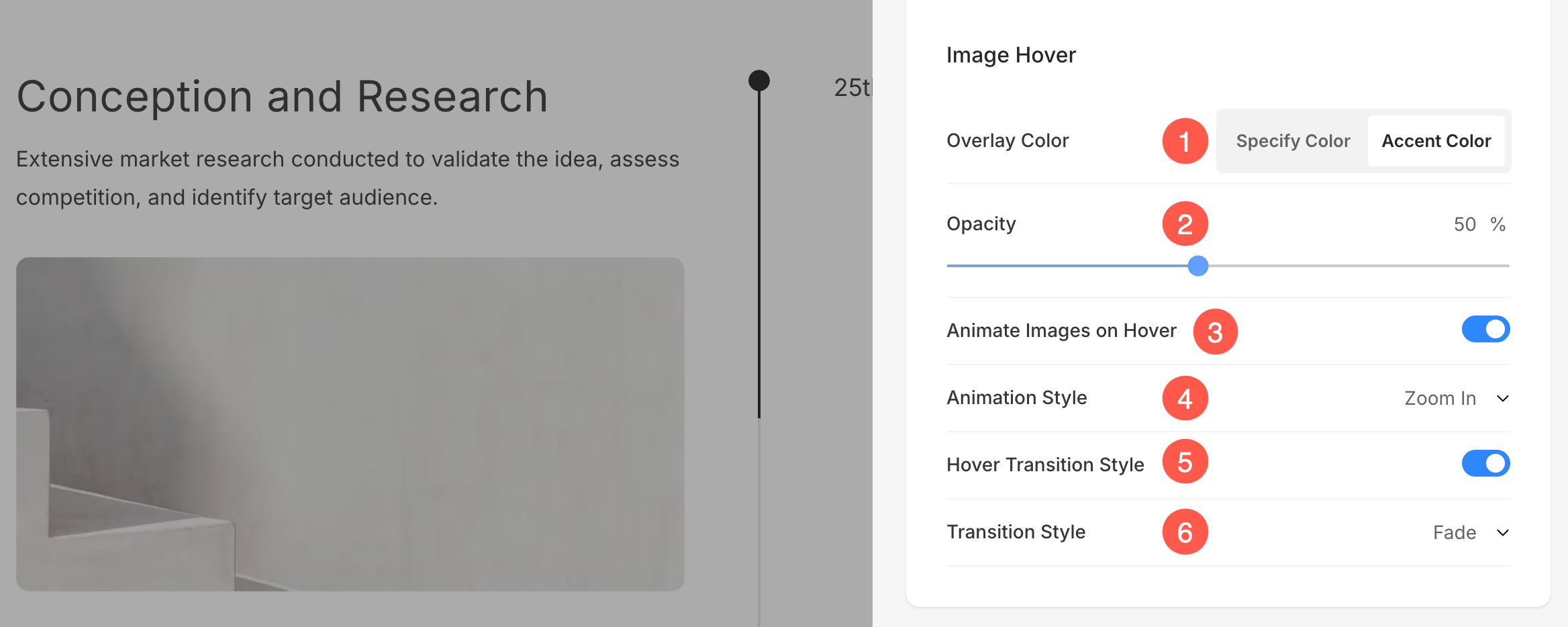Click the opacity value field showing 50
The height and width of the screenshot is (627, 1568).
coord(1465,224)
